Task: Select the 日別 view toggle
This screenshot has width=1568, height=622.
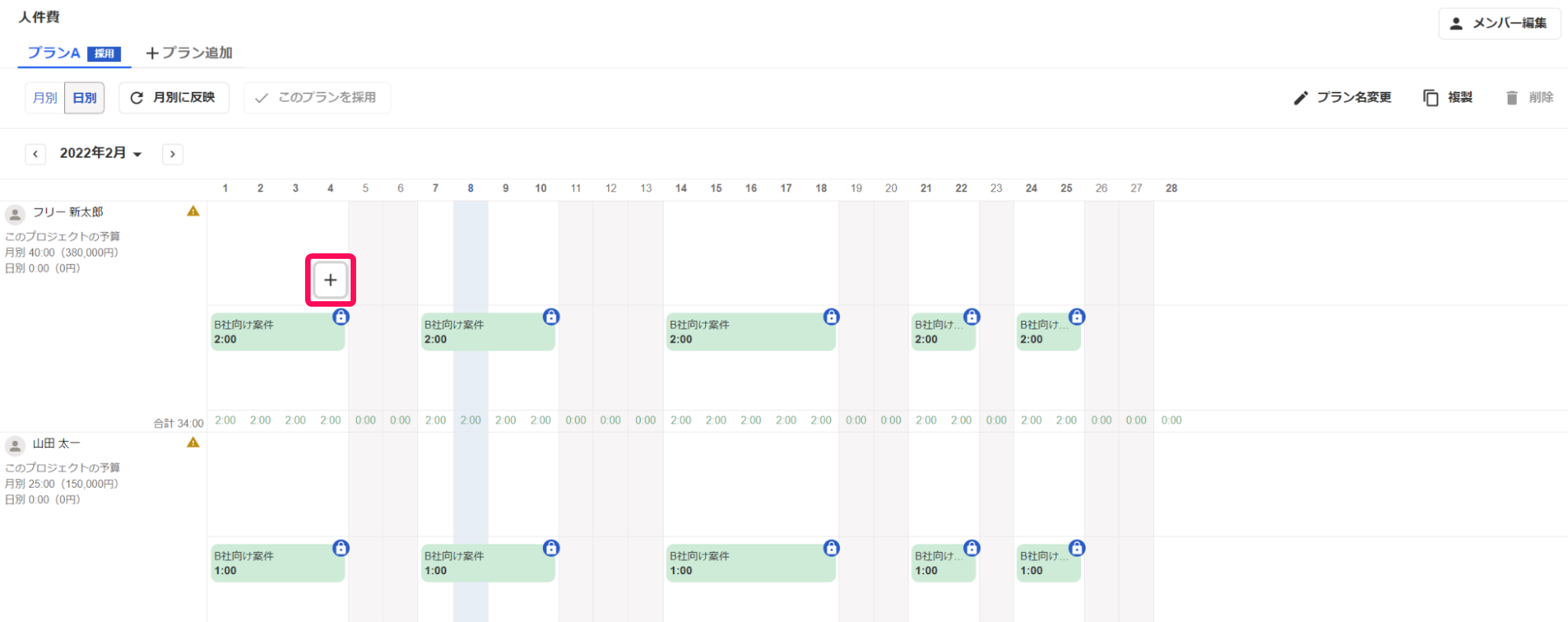Action: (x=85, y=98)
